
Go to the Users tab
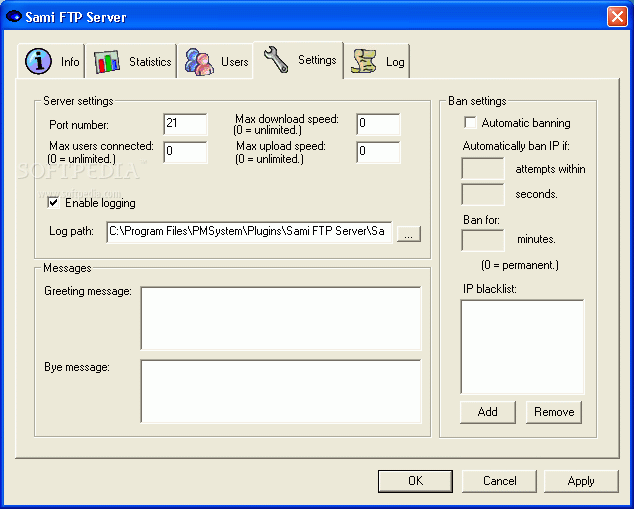216,61
